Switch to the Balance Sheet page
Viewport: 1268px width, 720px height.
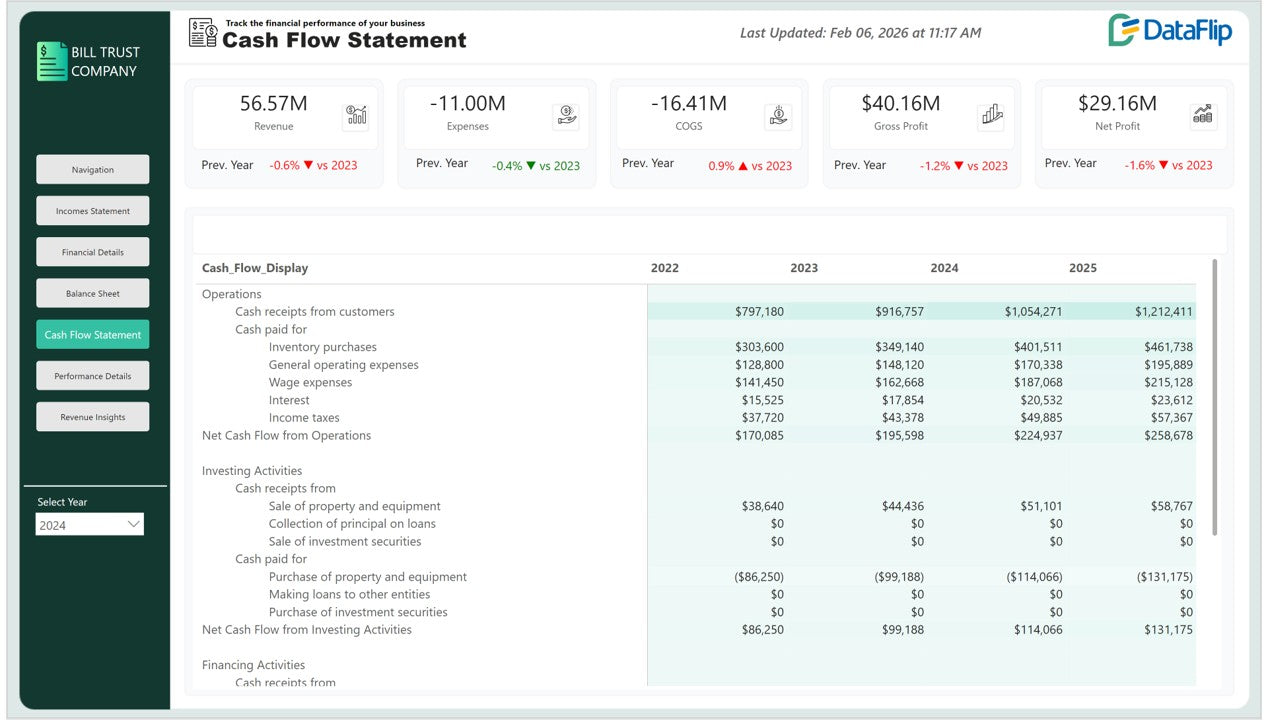(93, 294)
